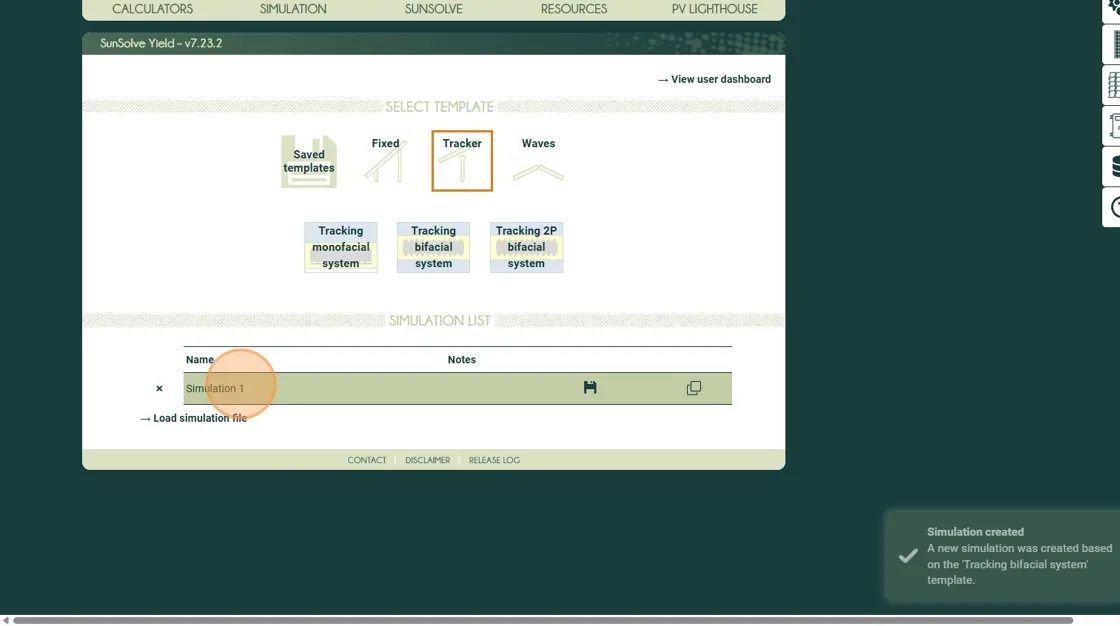Click the save icon for Simulation 1

(x=590, y=388)
